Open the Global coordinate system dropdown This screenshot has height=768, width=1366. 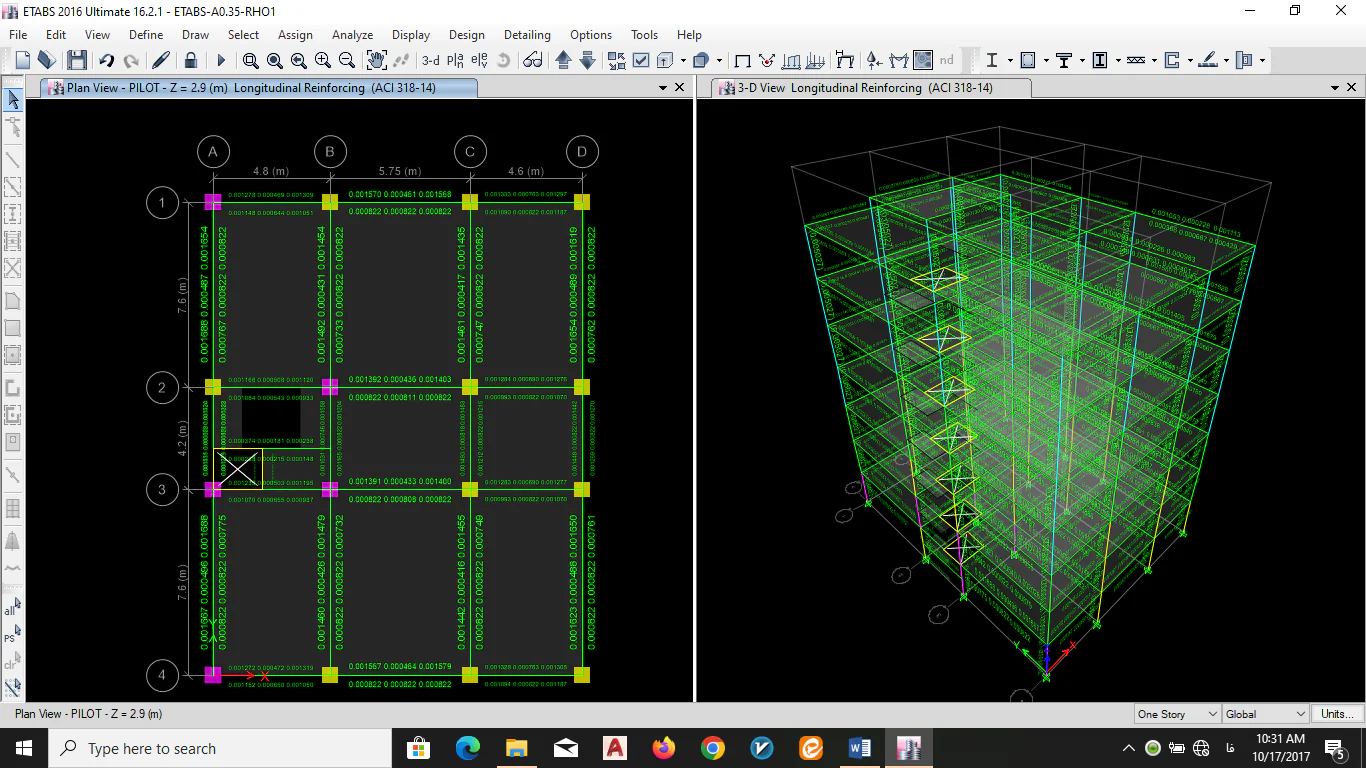[x=1266, y=714]
